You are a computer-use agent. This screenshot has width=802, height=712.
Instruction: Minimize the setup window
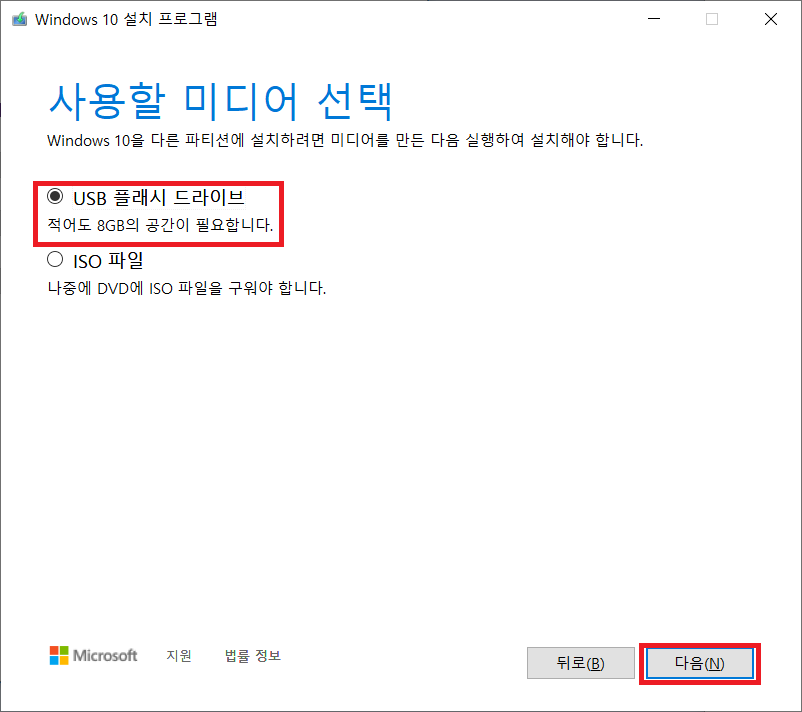pos(654,19)
